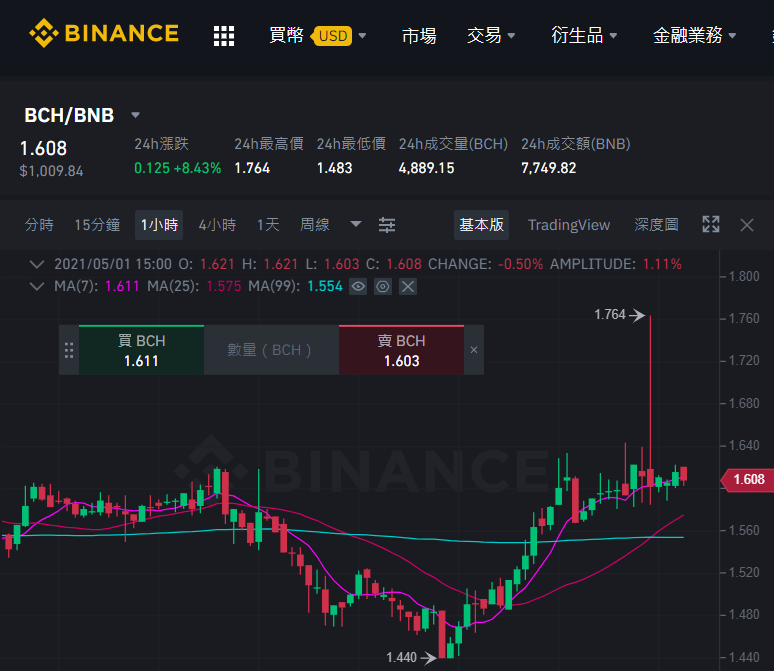The width and height of the screenshot is (774, 671).
Task: Close the quick-trade buy/sell panel
Action: click(474, 350)
